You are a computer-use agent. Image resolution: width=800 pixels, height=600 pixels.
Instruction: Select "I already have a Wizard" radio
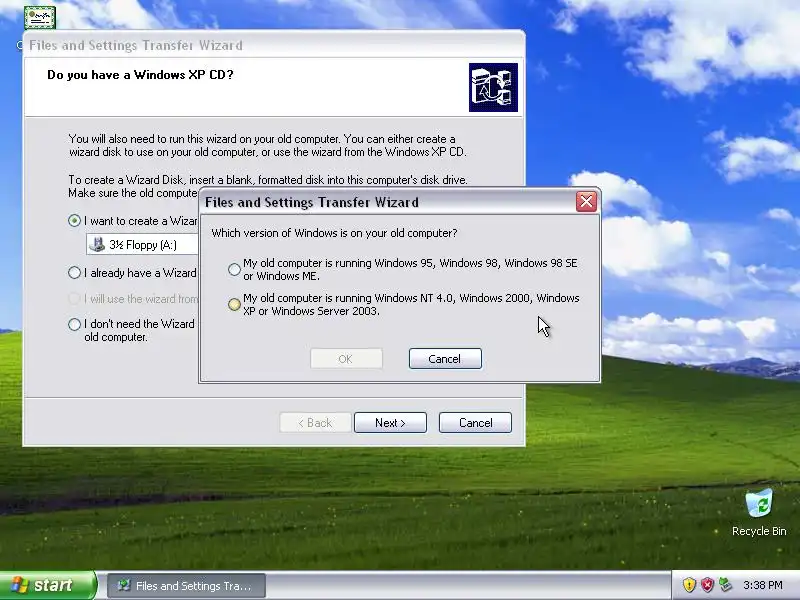74,272
